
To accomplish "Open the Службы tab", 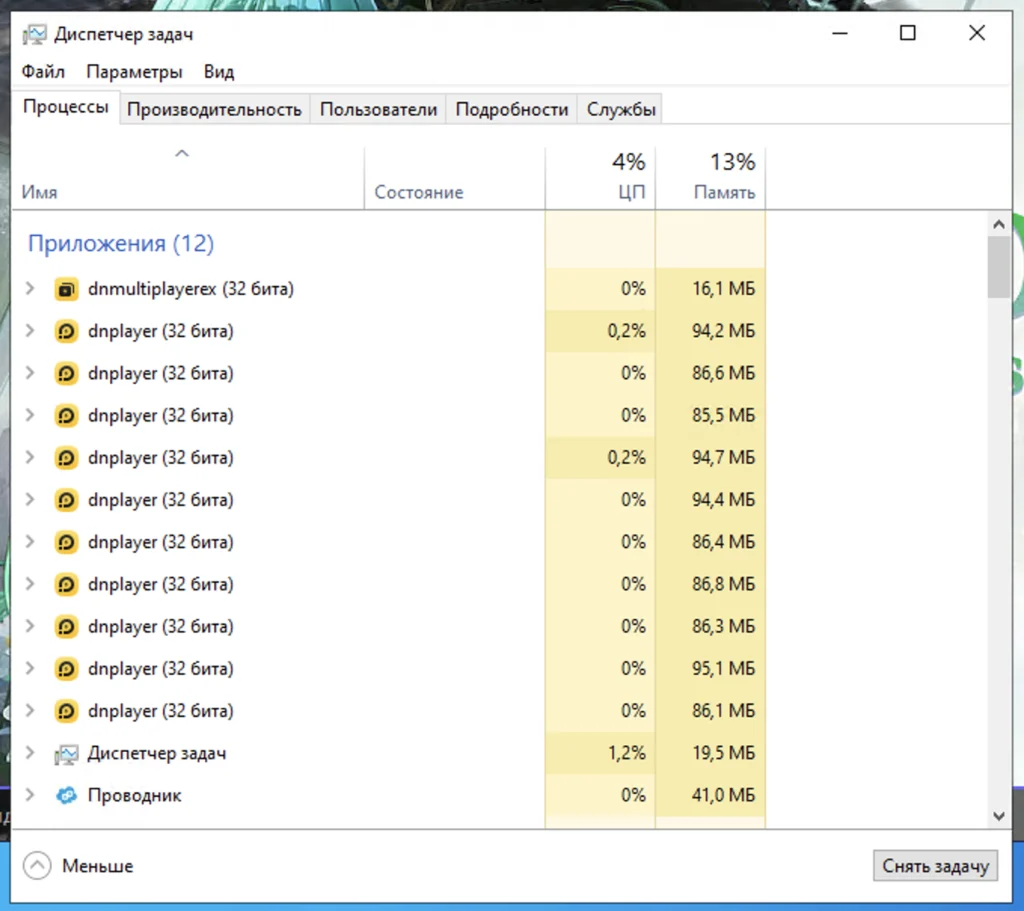I will (x=621, y=109).
